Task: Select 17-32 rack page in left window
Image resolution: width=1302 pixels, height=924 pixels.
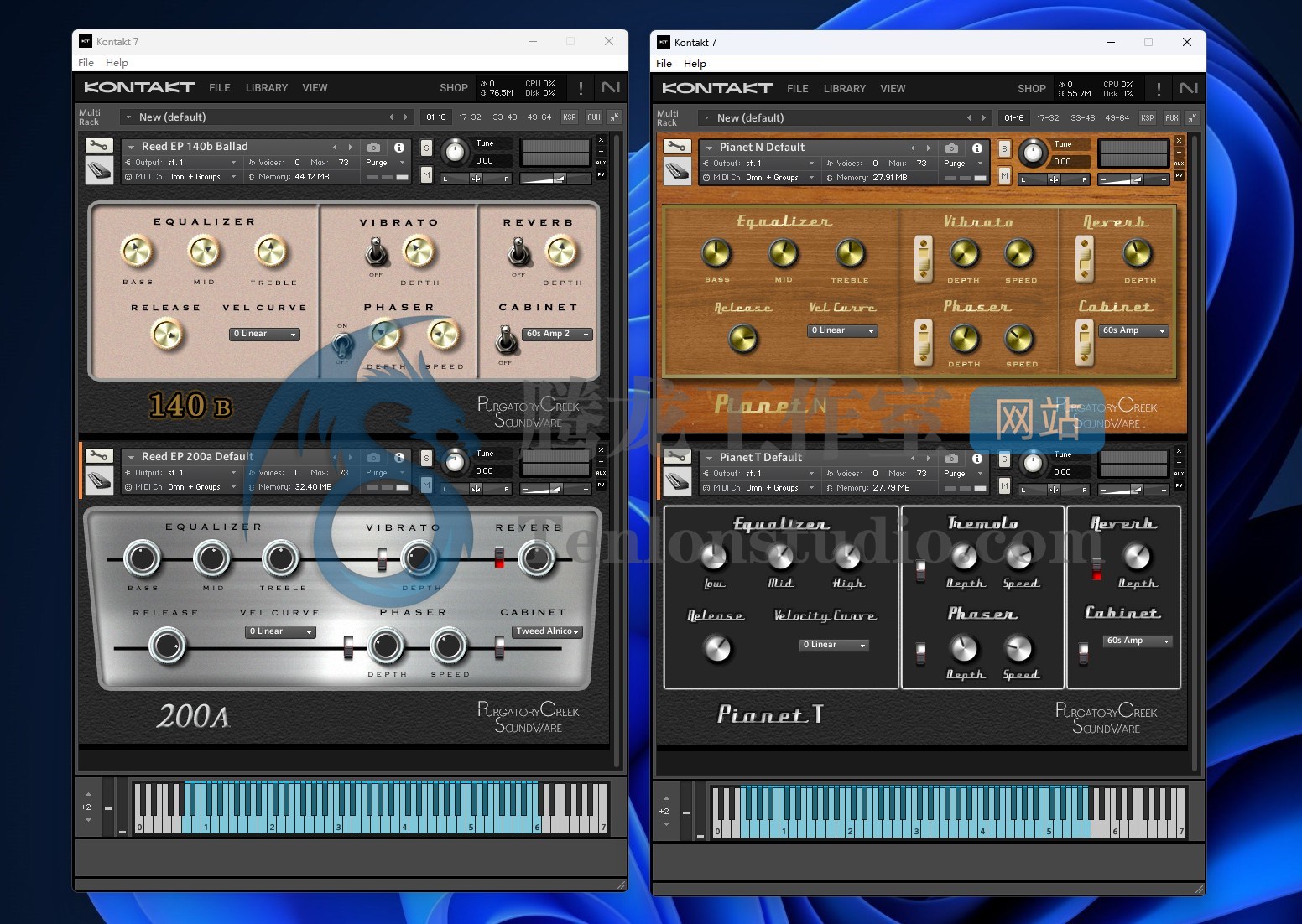Action: pyautogui.click(x=470, y=117)
